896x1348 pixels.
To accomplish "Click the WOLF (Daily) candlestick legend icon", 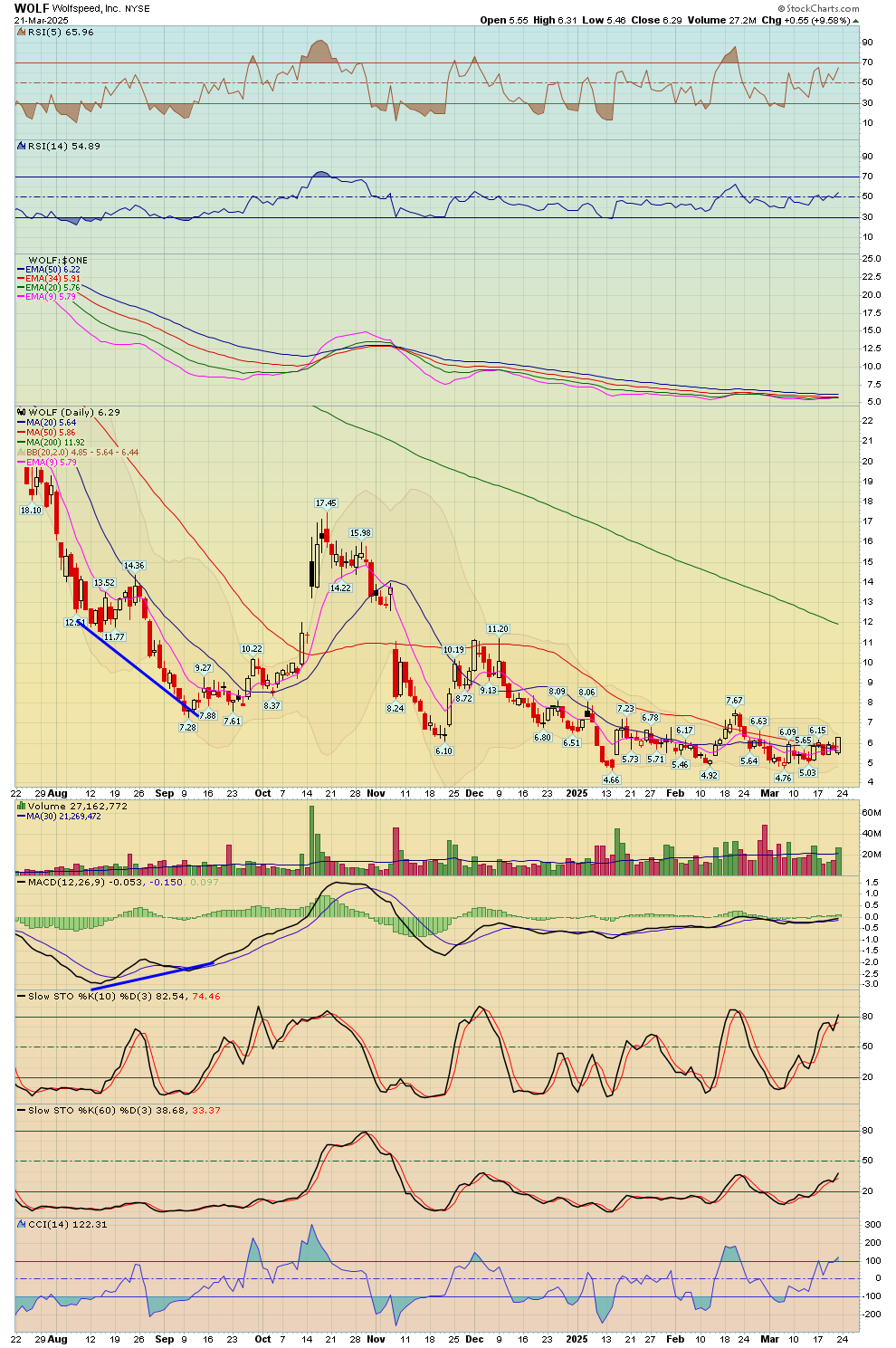I will coord(21,412).
